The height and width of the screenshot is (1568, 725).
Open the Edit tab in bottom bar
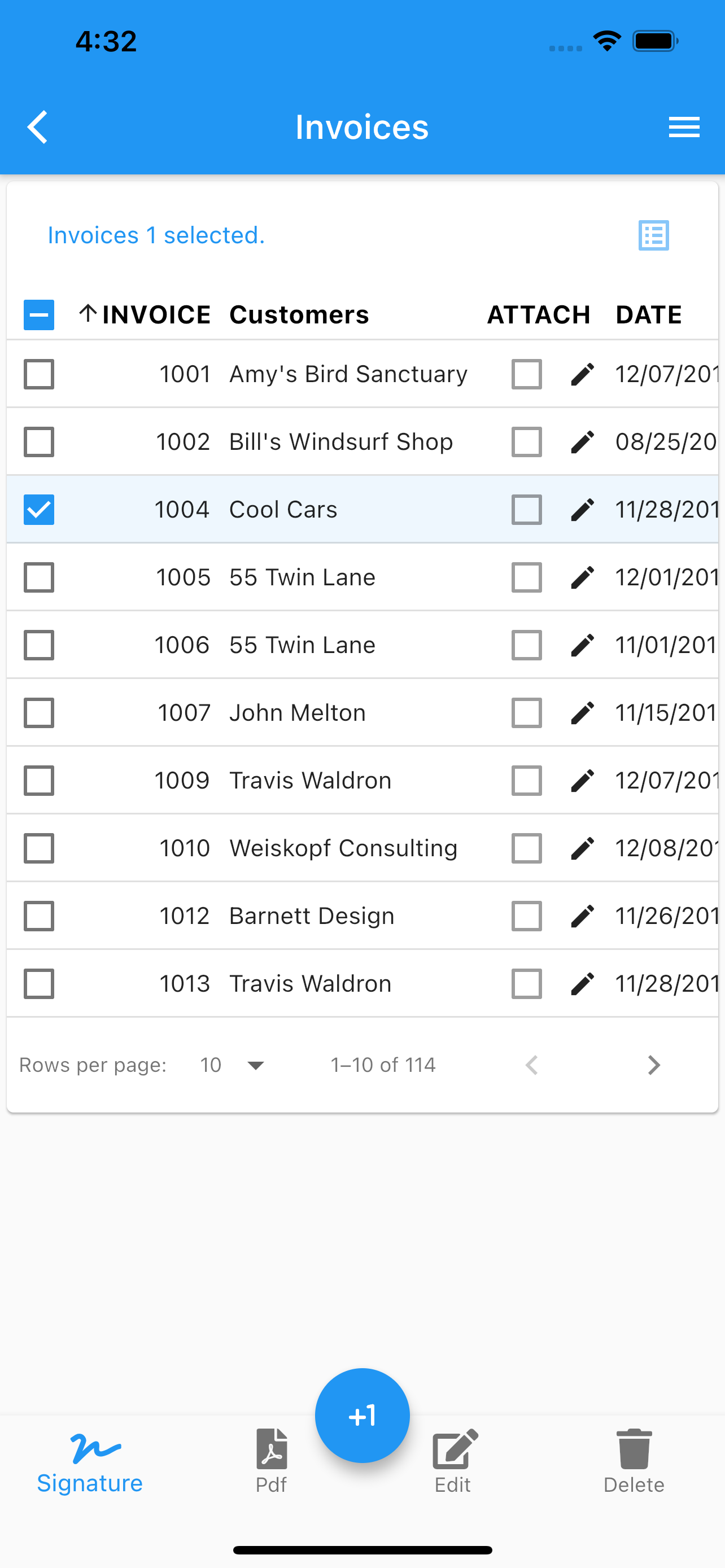click(453, 1461)
